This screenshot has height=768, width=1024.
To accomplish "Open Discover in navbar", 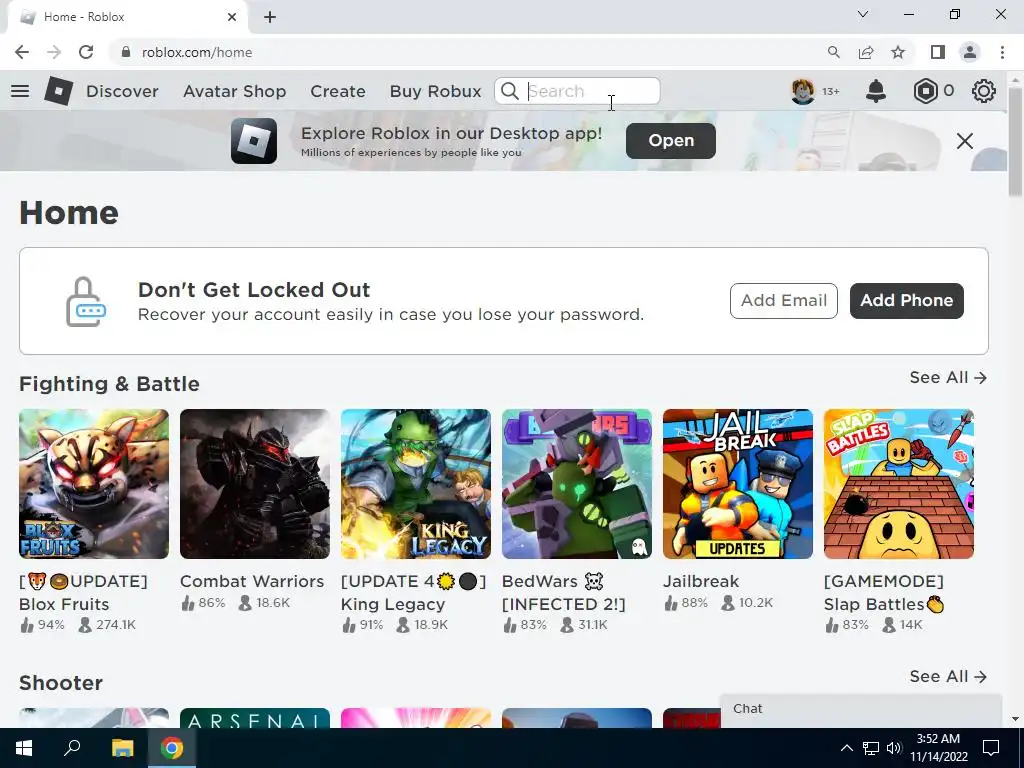I will [x=122, y=91].
